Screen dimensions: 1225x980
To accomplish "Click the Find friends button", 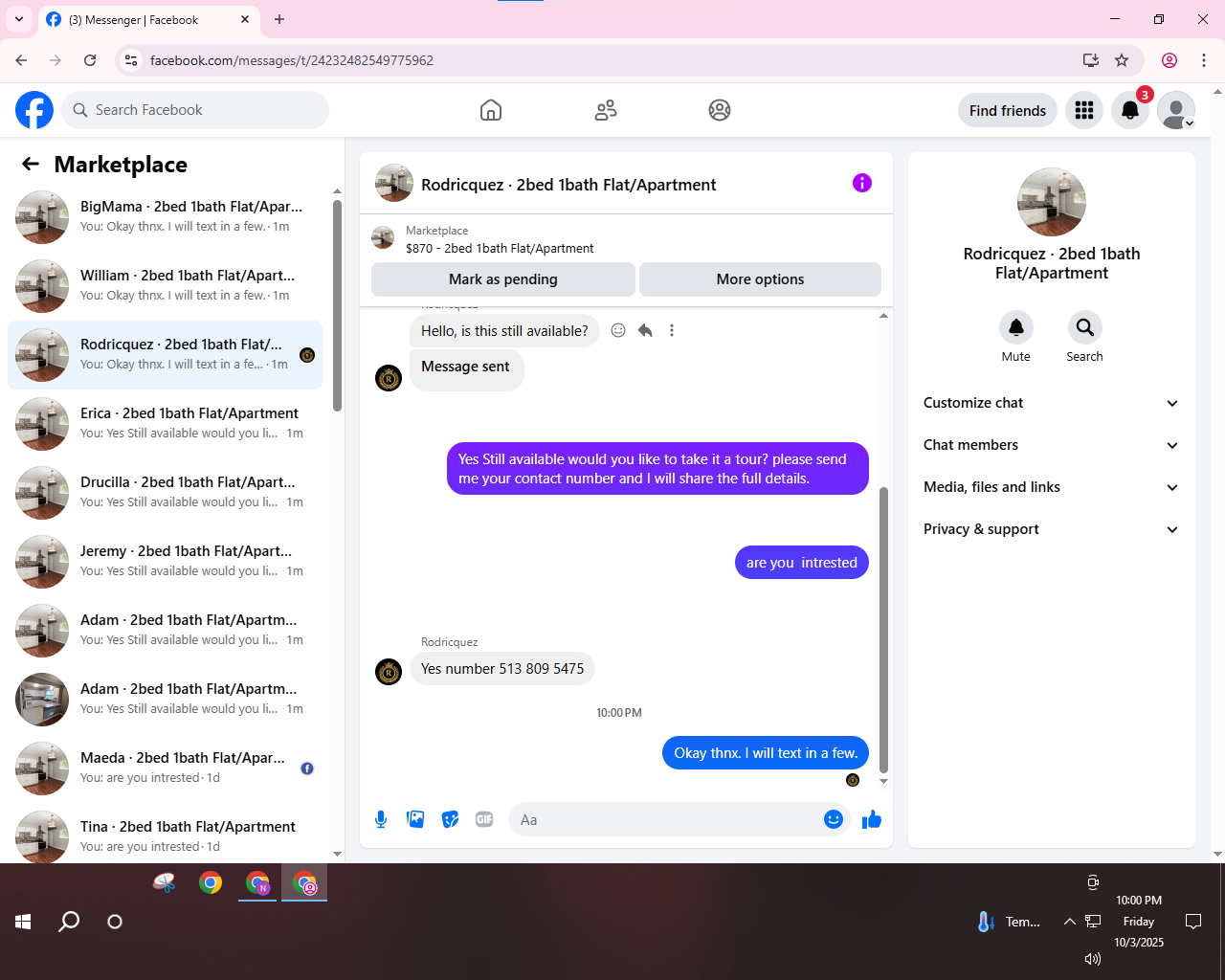I will tap(1008, 110).
